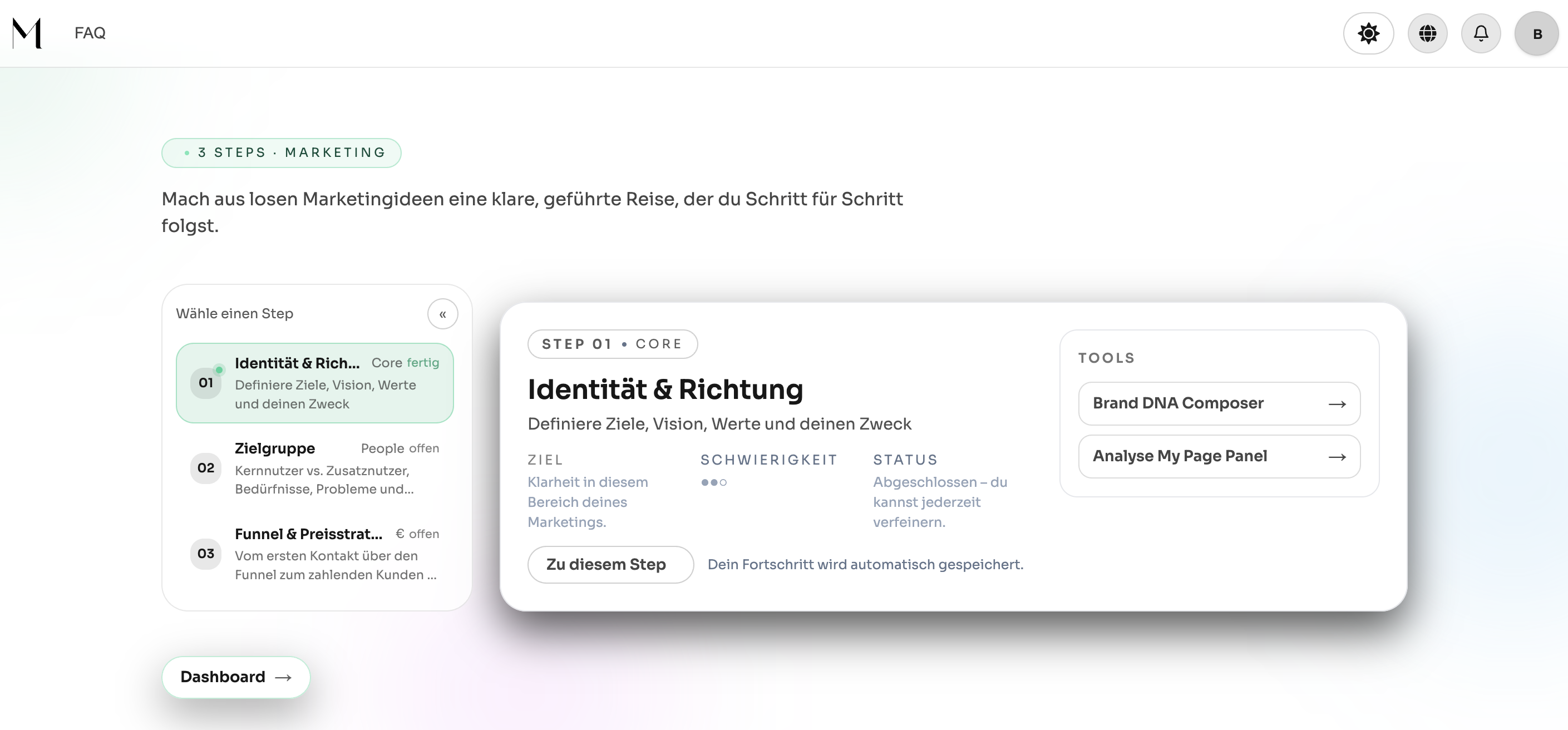
Task: Click SCHWIERIGKEIT label
Action: coord(770,460)
